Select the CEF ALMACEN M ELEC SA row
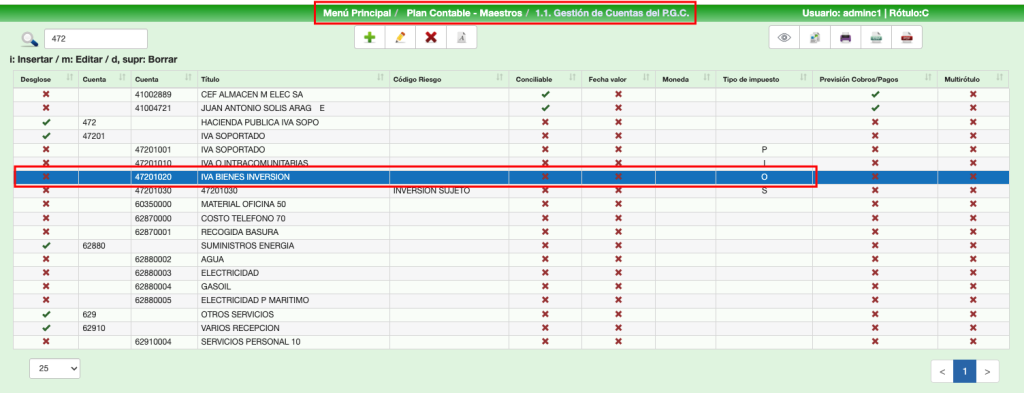 (511, 95)
